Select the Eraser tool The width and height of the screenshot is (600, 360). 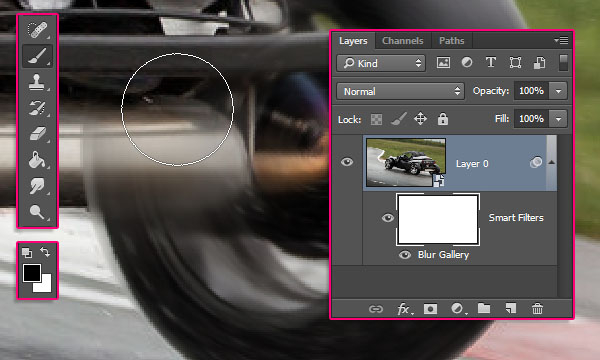pyautogui.click(x=38, y=134)
